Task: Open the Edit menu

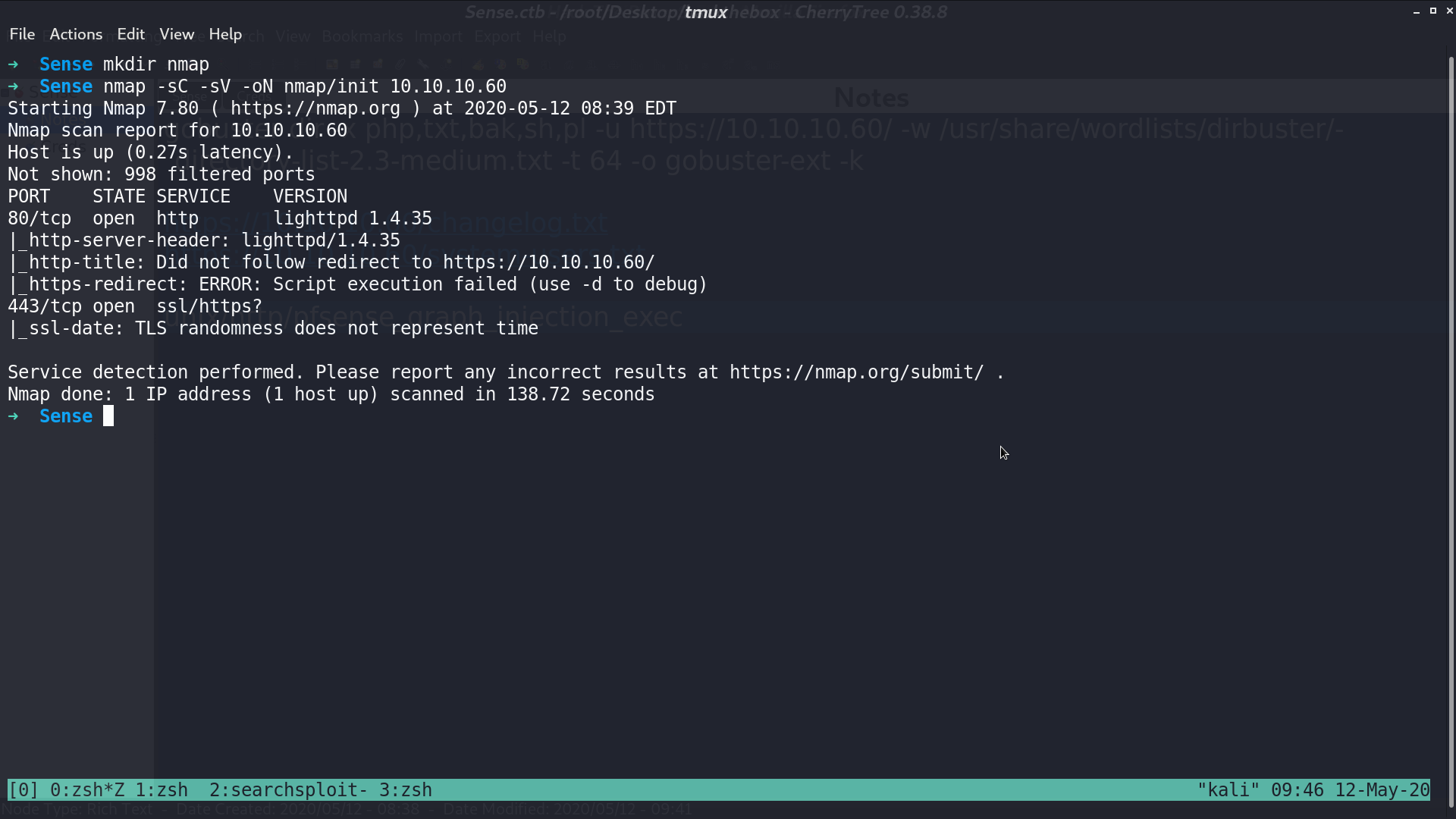Action: pos(130,34)
